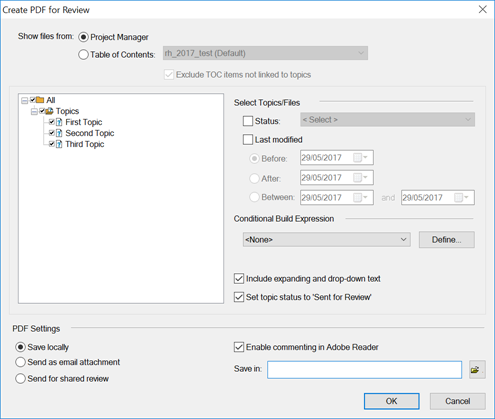Viewport: 495px width, 419px height.
Task: Click the First Topic file icon
Action: 59,122
